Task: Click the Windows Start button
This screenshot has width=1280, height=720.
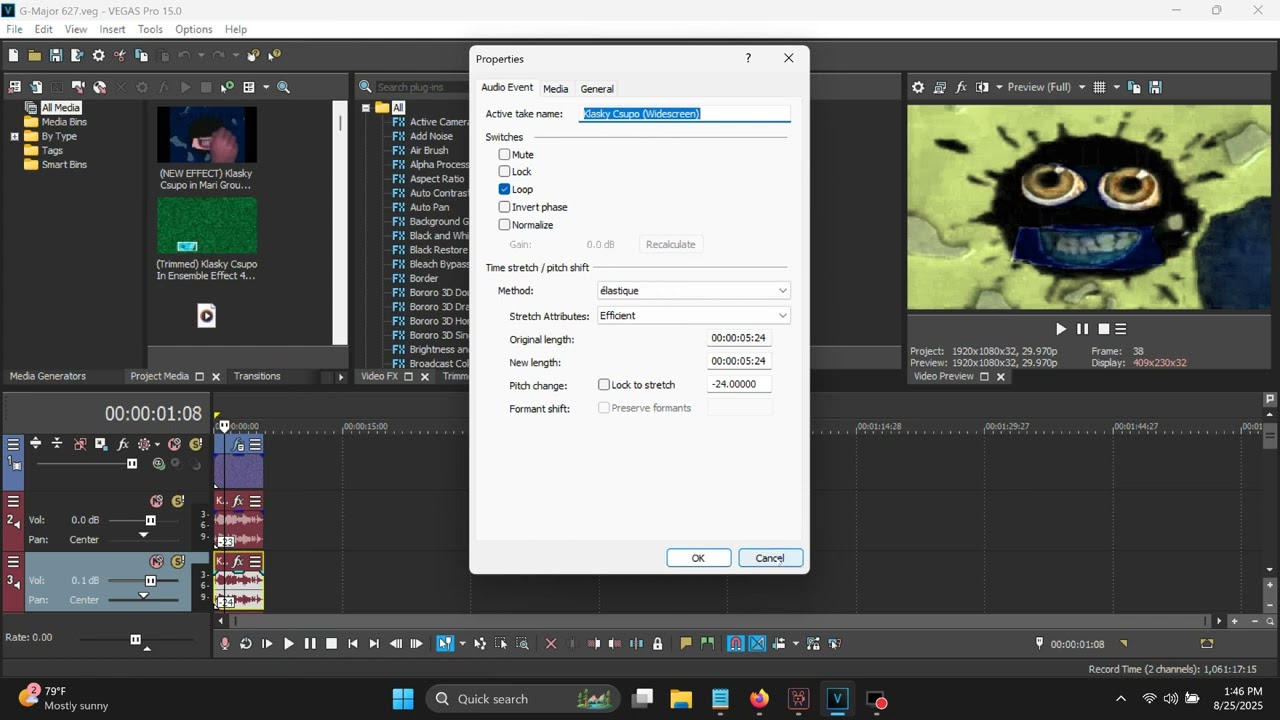Action: coord(403,699)
